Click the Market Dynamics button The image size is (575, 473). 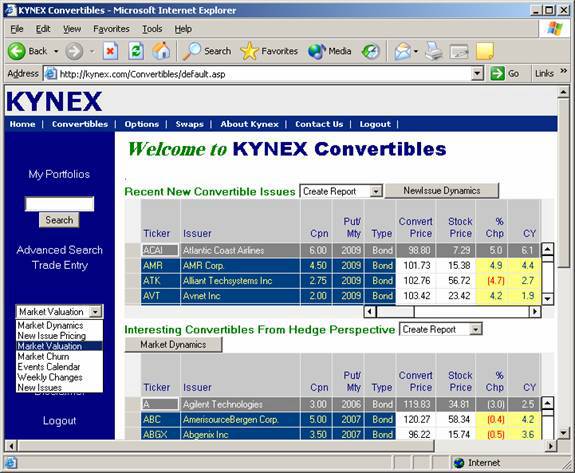coord(173,345)
